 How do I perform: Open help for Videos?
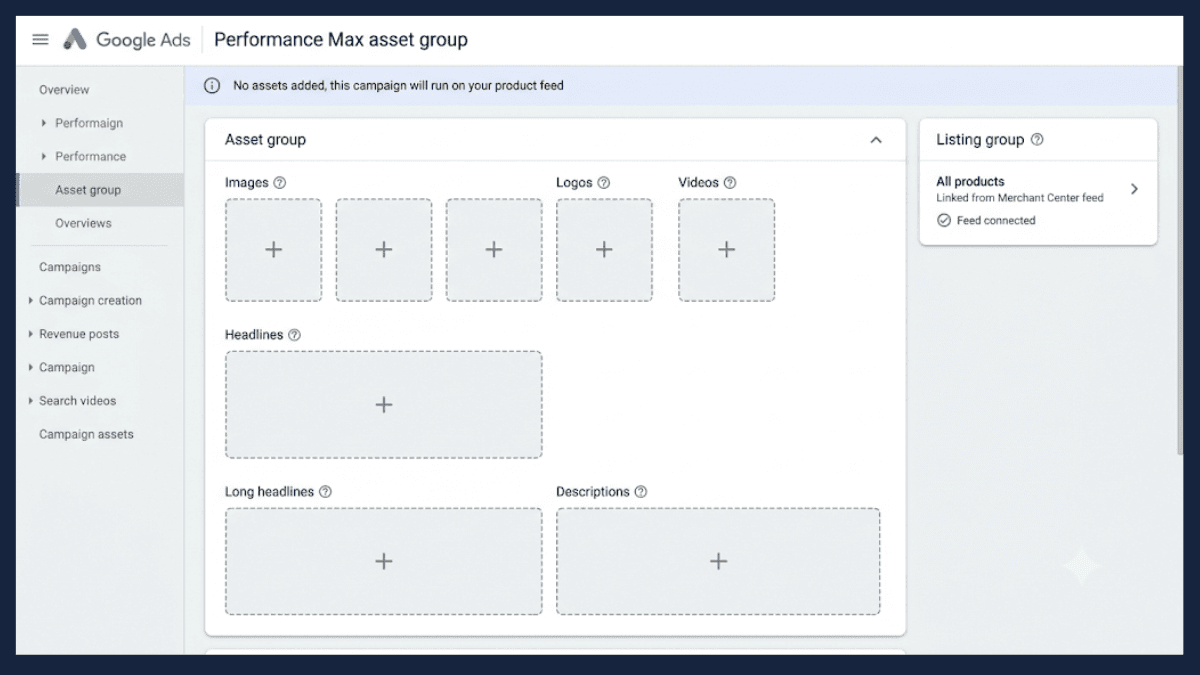pos(730,183)
